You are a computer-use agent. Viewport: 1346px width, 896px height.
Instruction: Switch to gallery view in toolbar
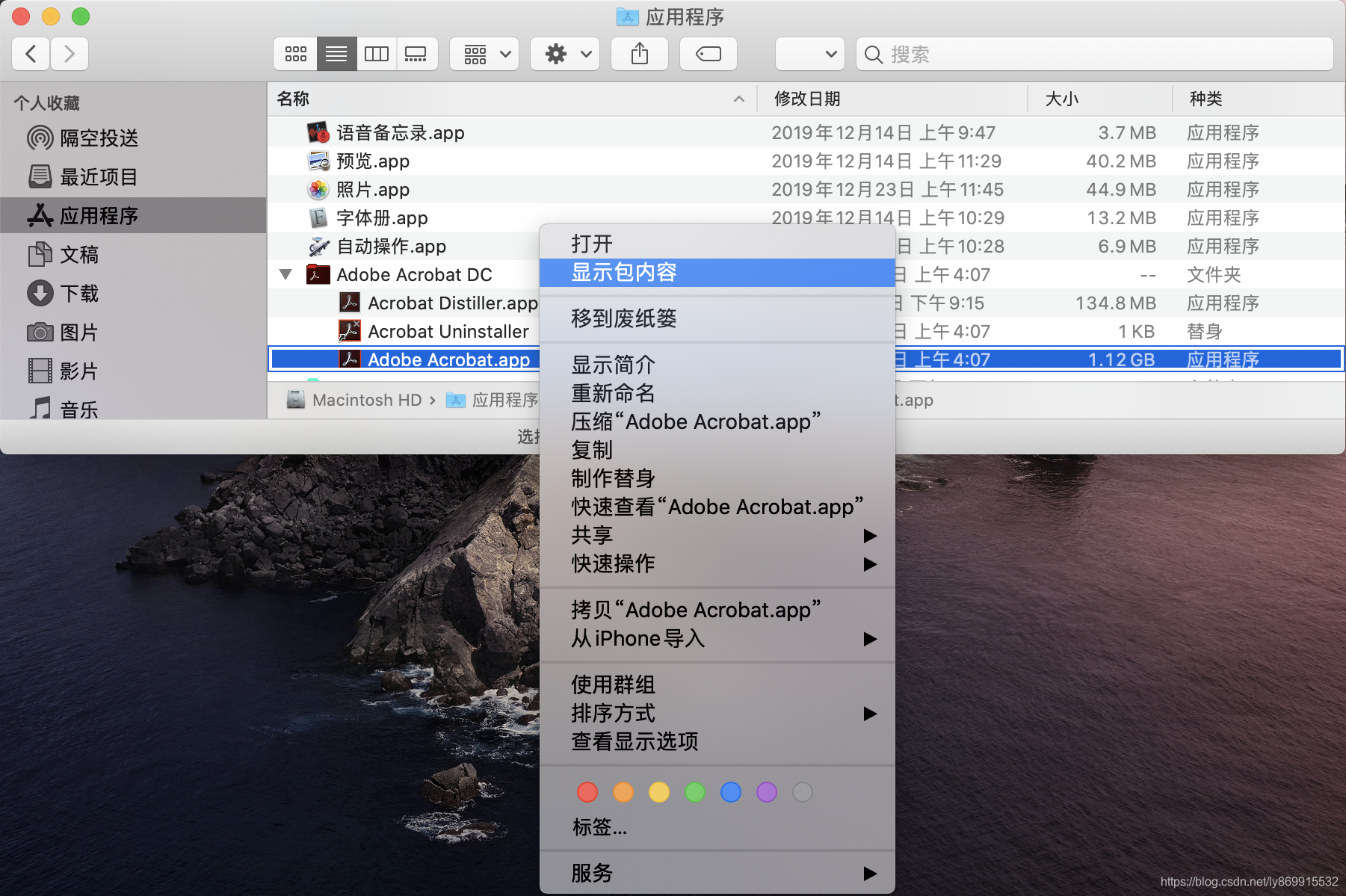coord(416,54)
